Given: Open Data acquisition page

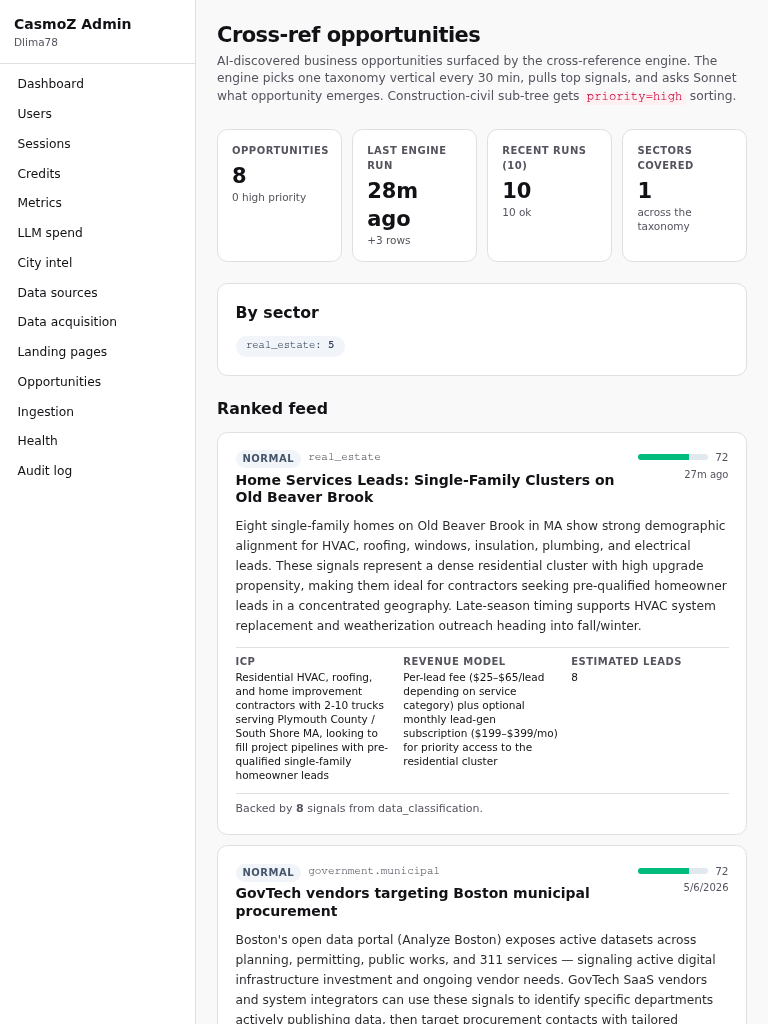Looking at the screenshot, I should 67,322.
